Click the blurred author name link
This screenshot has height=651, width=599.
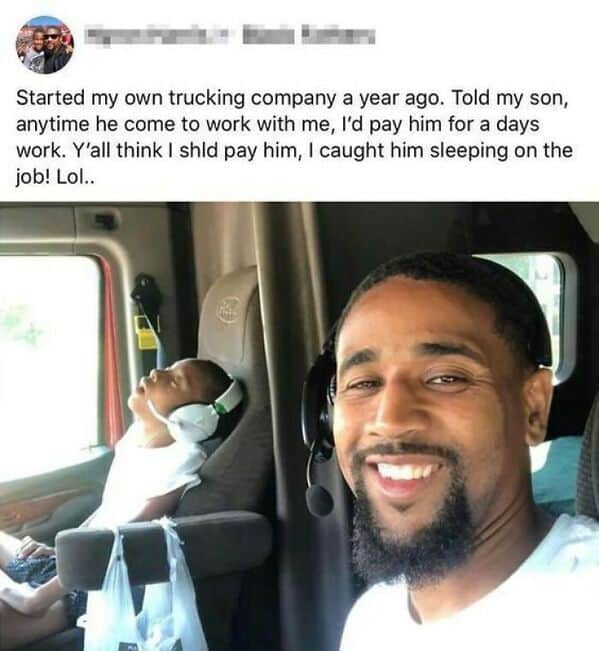coord(229,34)
